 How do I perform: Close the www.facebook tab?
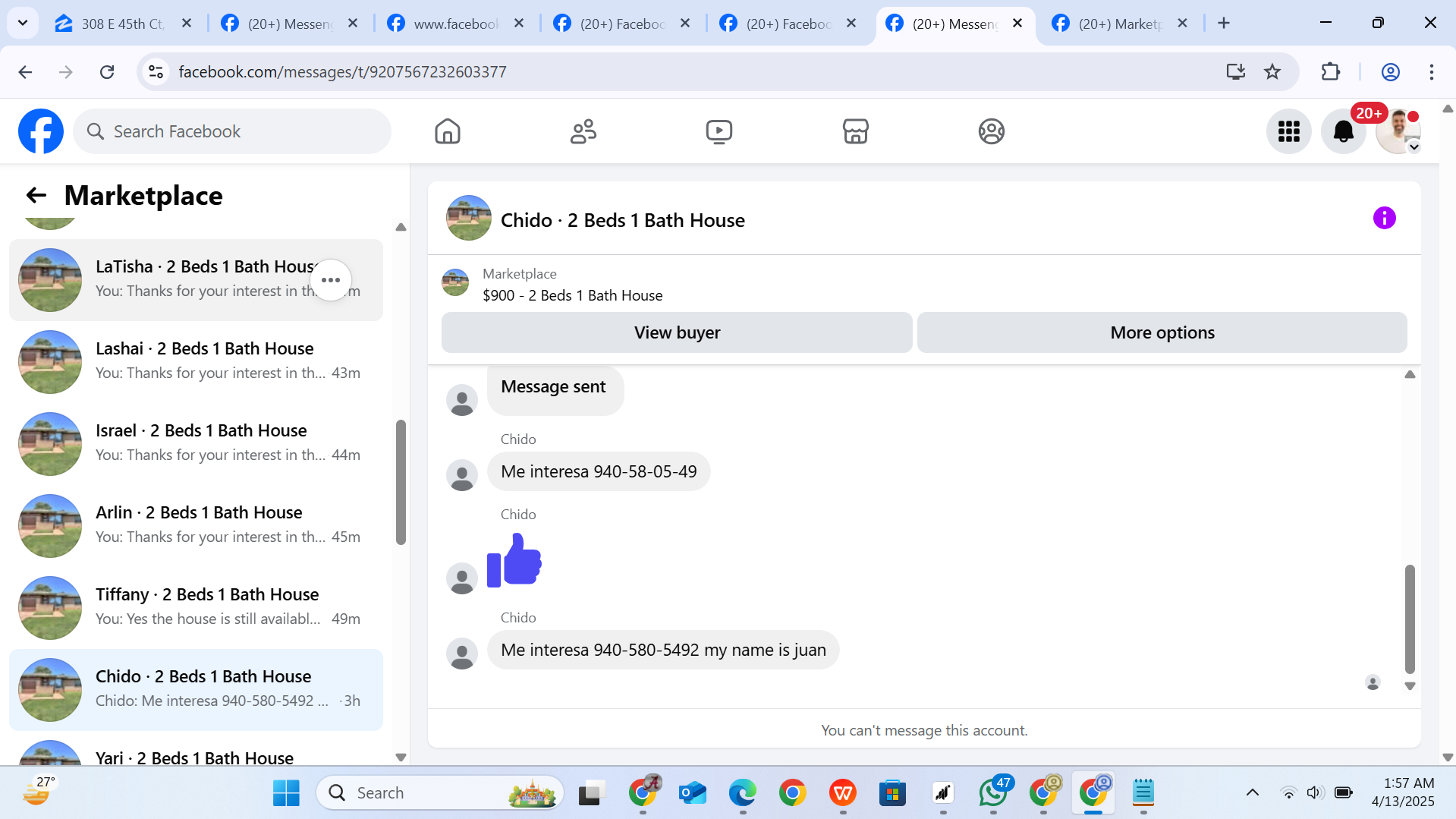tap(519, 24)
